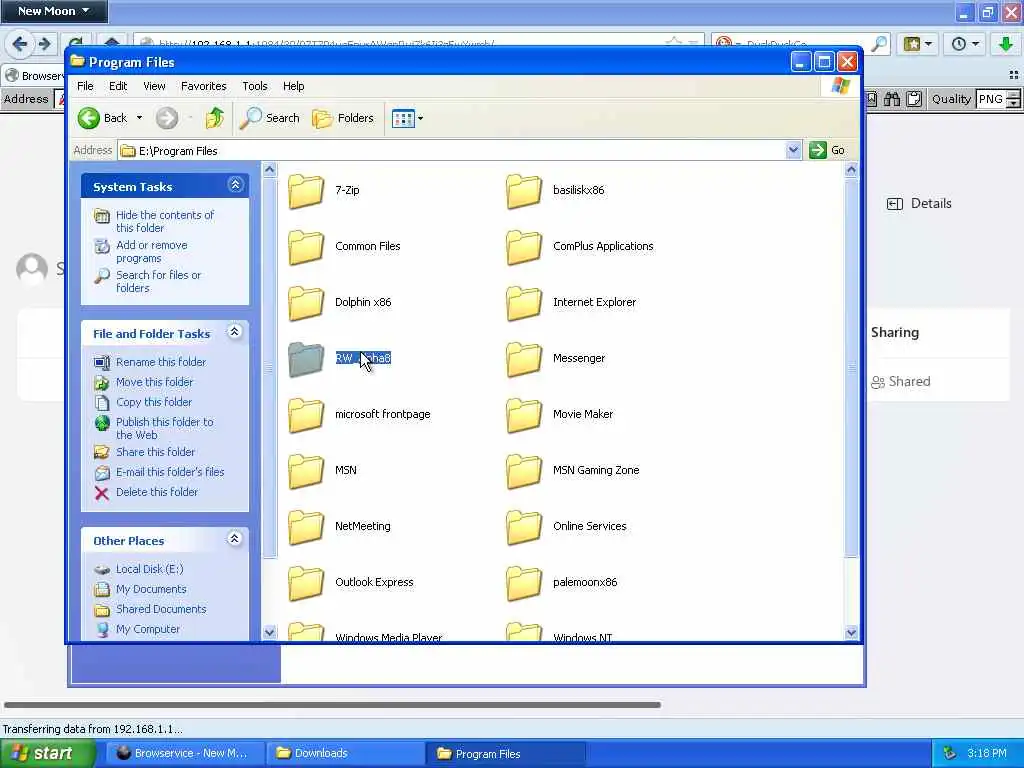Image resolution: width=1024 pixels, height=768 pixels.
Task: Collapse the File and Folder Tasks panel
Action: 235,332
